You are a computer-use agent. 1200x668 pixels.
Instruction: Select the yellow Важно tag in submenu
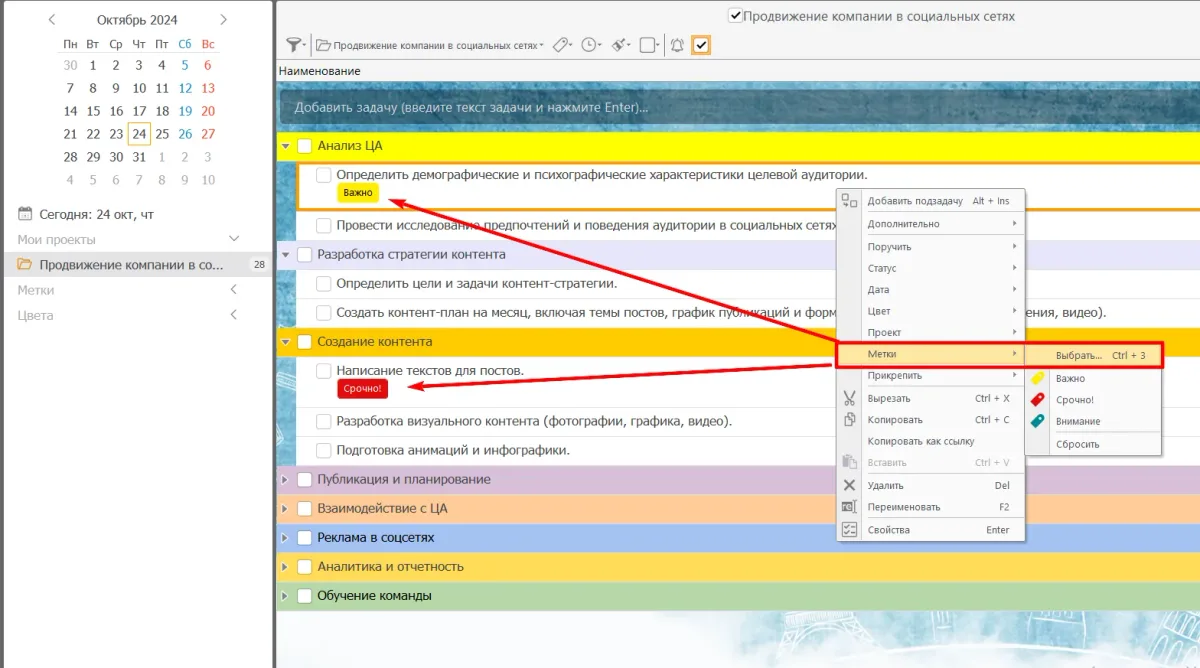point(1070,379)
